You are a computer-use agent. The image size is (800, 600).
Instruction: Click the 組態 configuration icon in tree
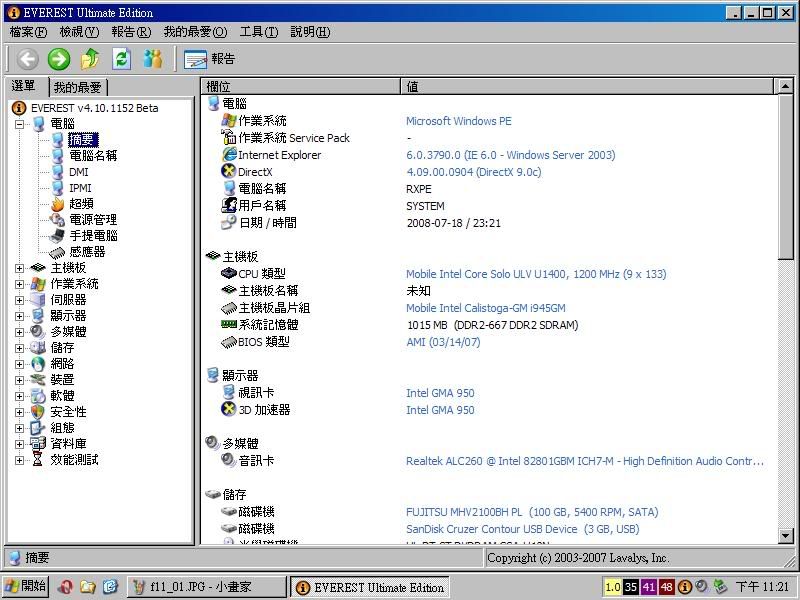pos(38,428)
